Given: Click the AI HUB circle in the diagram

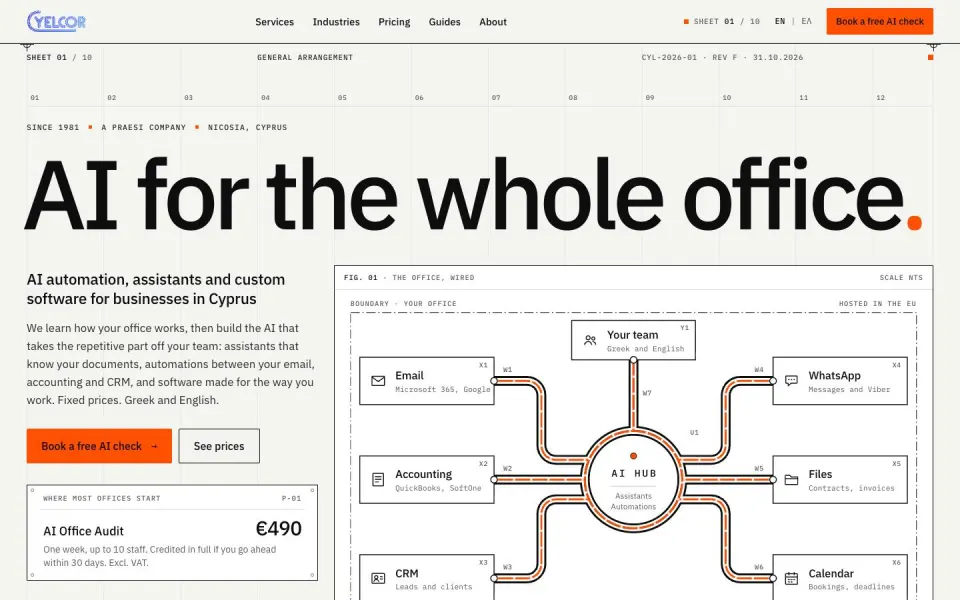Looking at the screenshot, I should click(634, 479).
